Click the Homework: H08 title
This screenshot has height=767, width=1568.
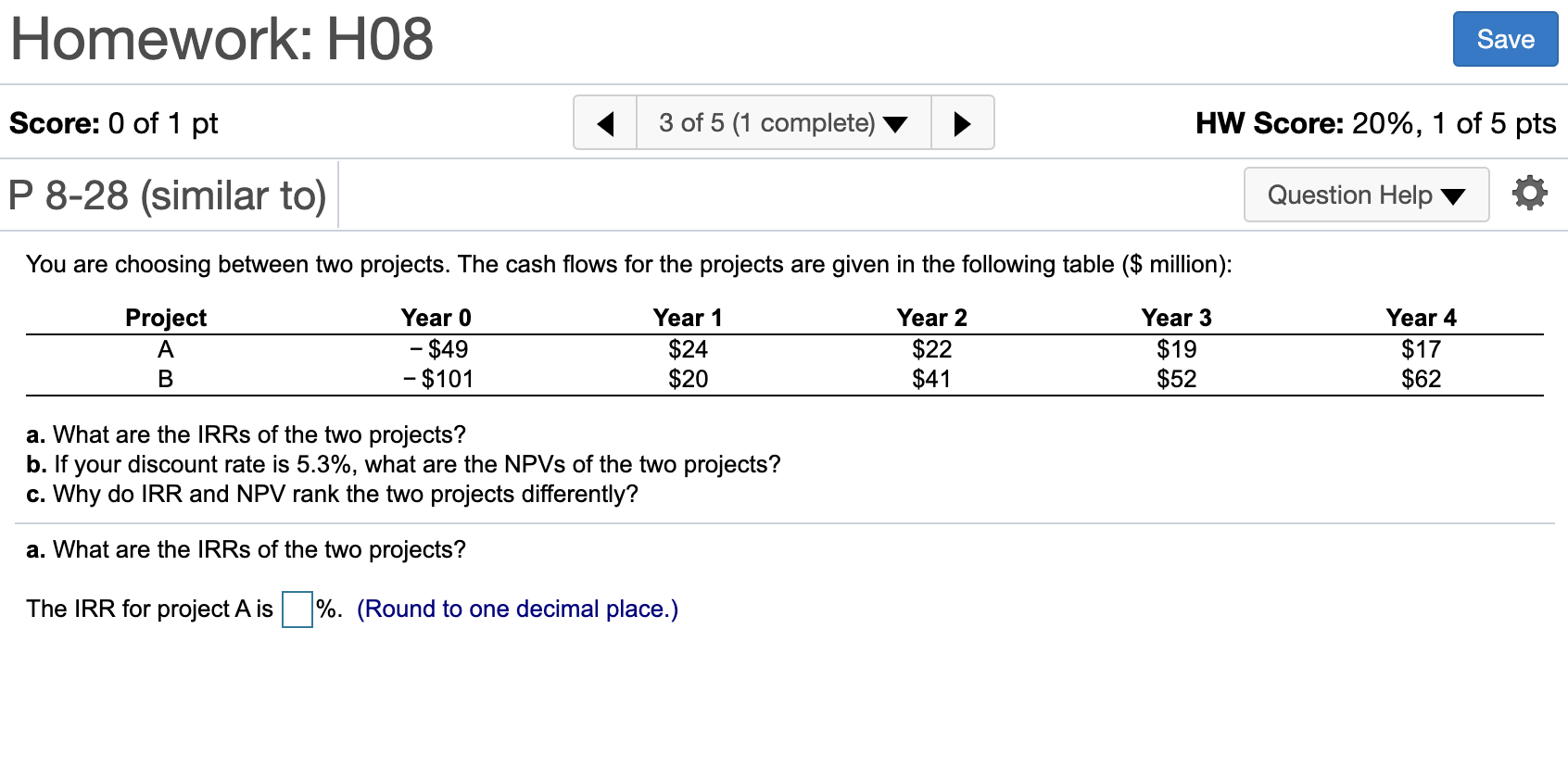221,39
